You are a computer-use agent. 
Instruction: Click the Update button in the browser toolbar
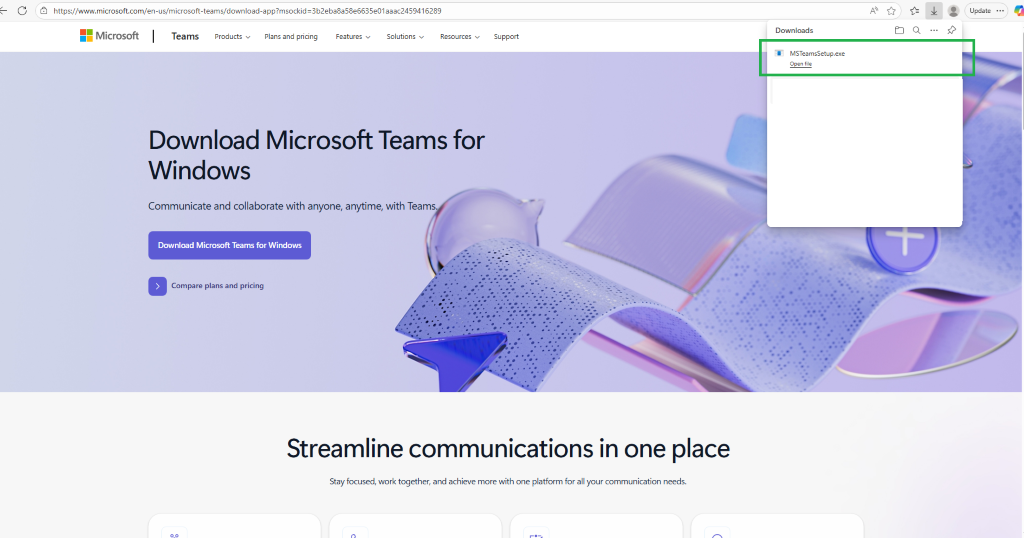click(986, 10)
